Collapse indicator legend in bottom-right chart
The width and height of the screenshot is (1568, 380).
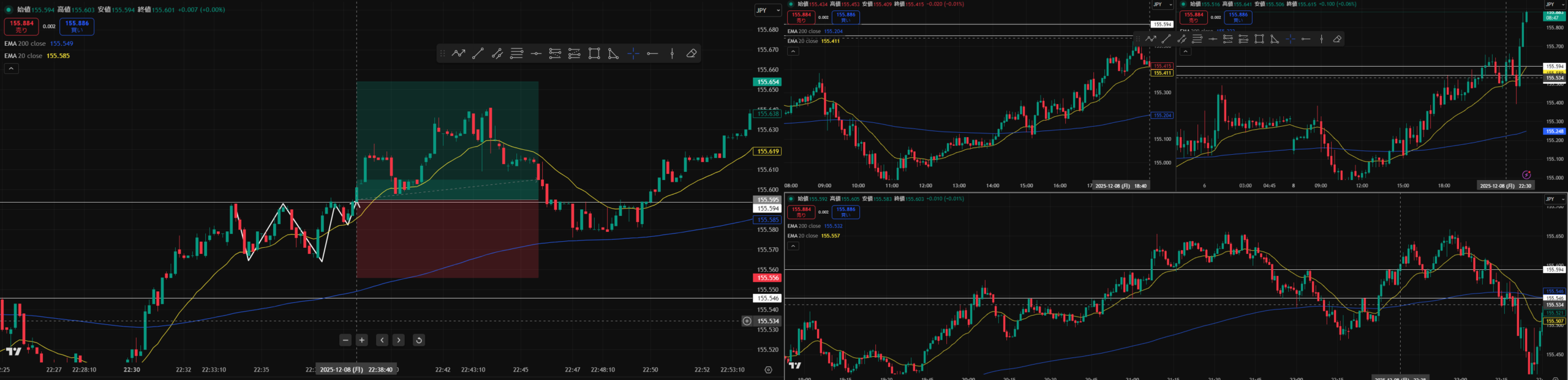pyautogui.click(x=793, y=246)
